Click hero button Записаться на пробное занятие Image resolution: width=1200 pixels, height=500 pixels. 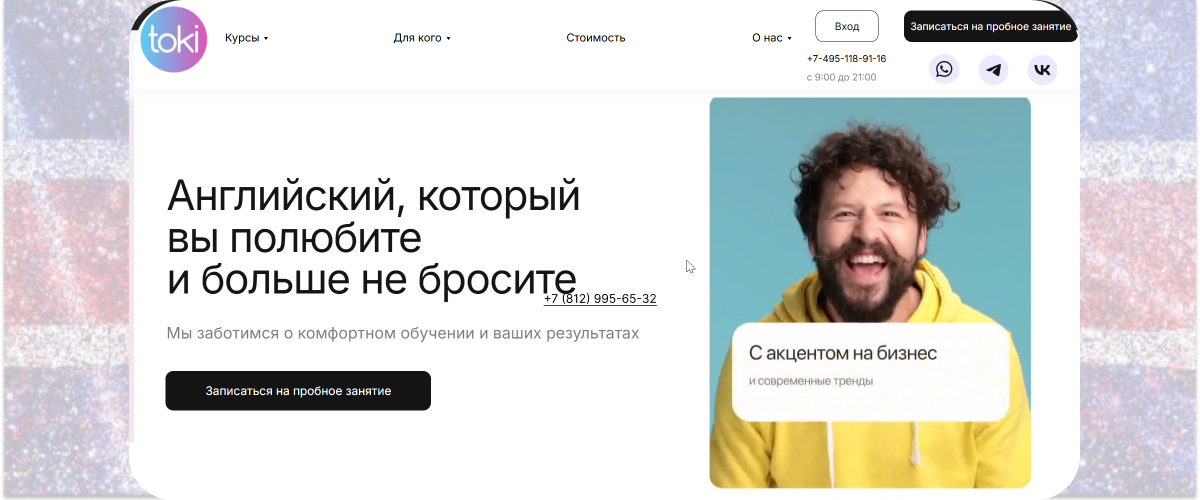(x=298, y=391)
